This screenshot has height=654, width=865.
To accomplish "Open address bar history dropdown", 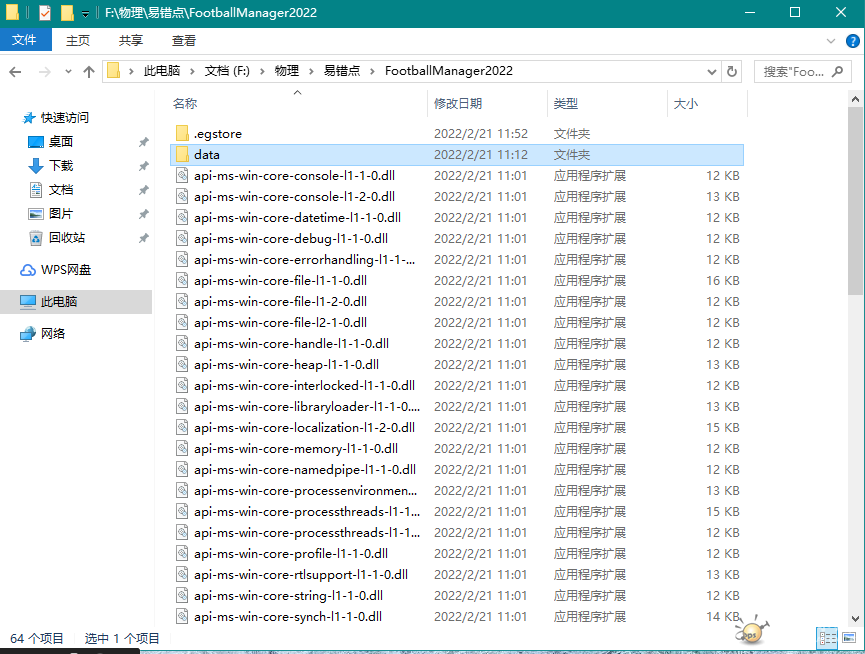I will [712, 72].
